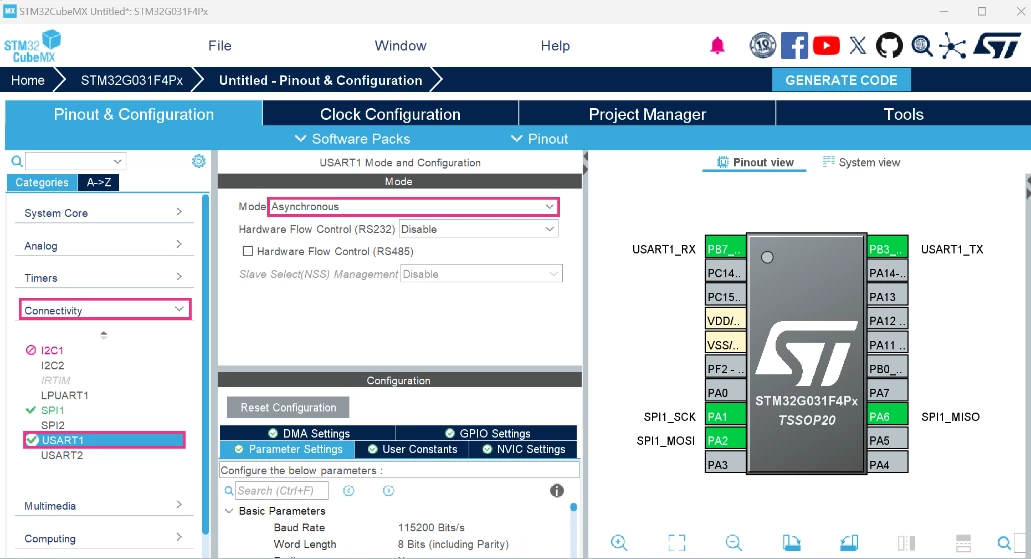Screen dimensions: 1031x559
Task: Select USART2 in the Connectivity list
Action: point(62,455)
